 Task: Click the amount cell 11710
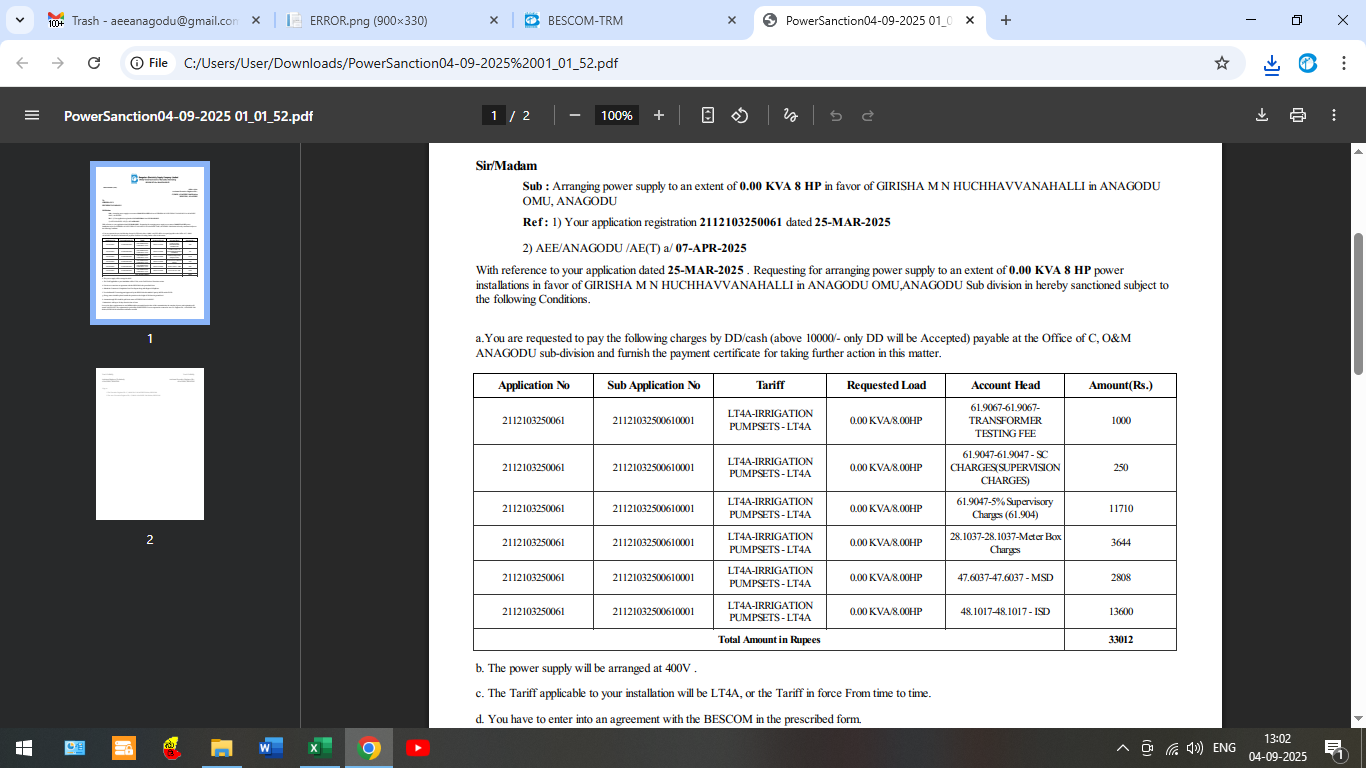click(x=1121, y=508)
